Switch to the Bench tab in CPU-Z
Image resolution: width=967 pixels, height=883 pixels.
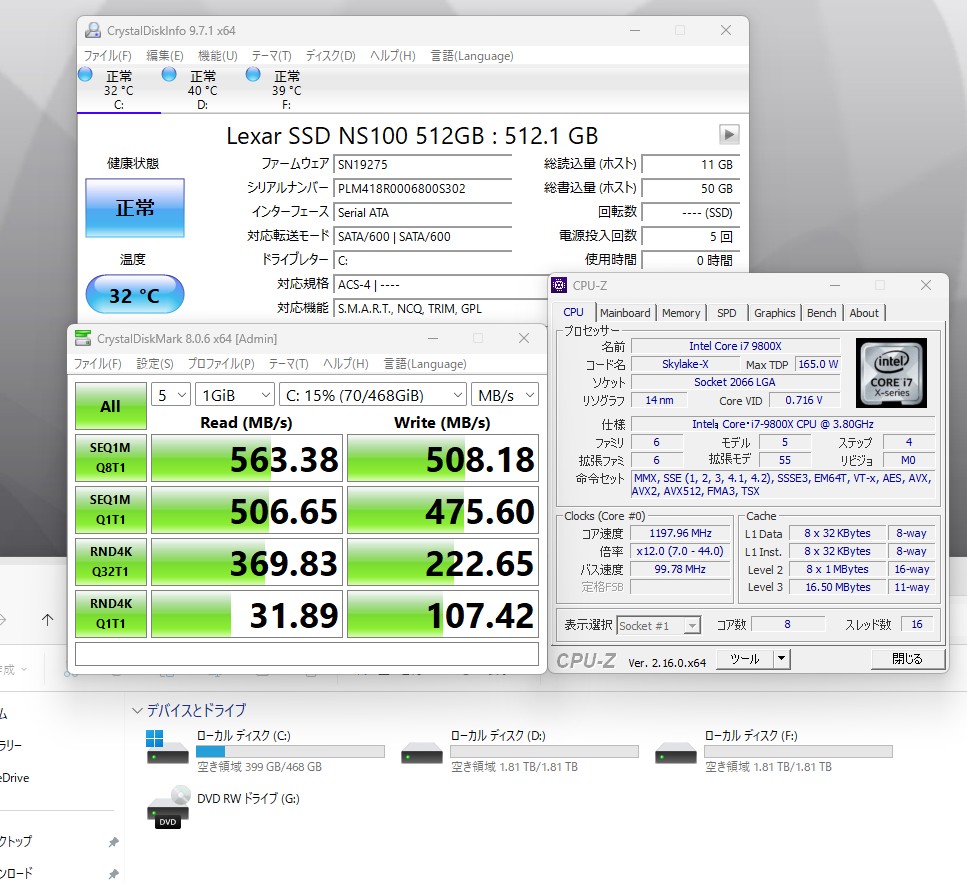coord(821,313)
